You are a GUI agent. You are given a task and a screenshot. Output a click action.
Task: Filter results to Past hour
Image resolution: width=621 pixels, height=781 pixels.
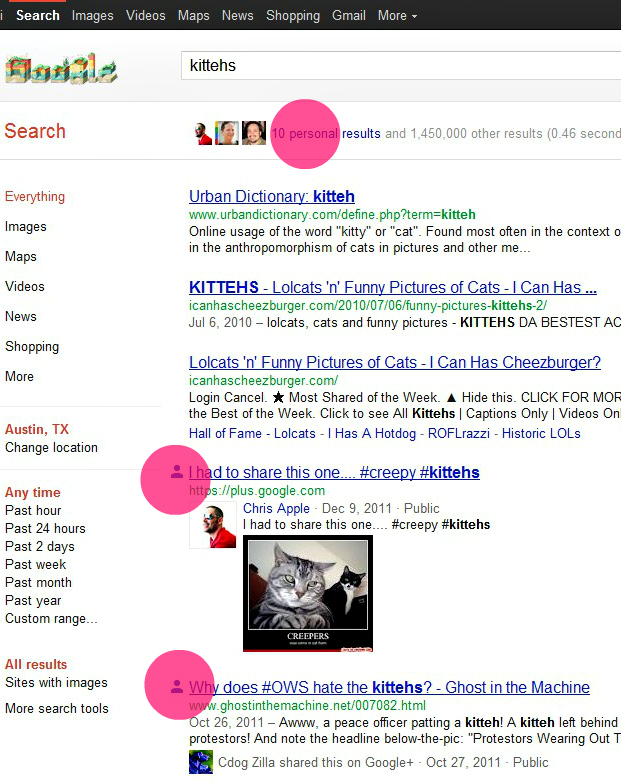(33, 510)
